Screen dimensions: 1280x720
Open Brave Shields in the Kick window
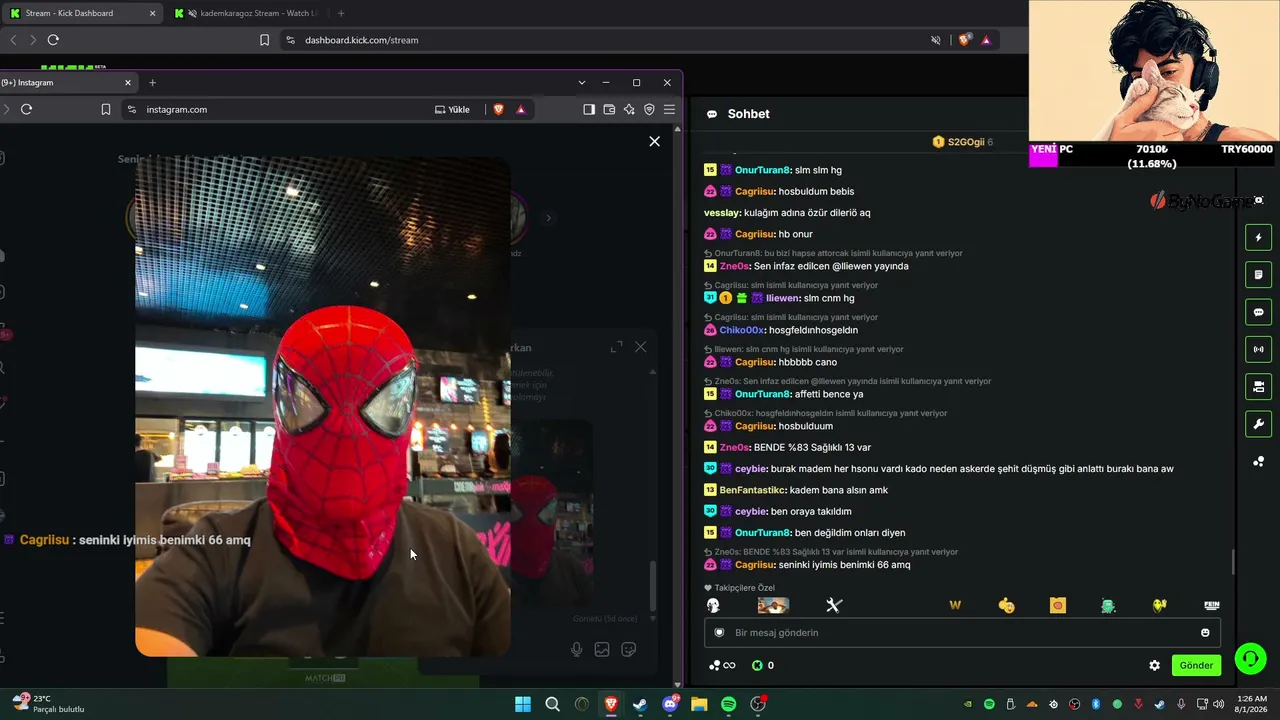(964, 40)
